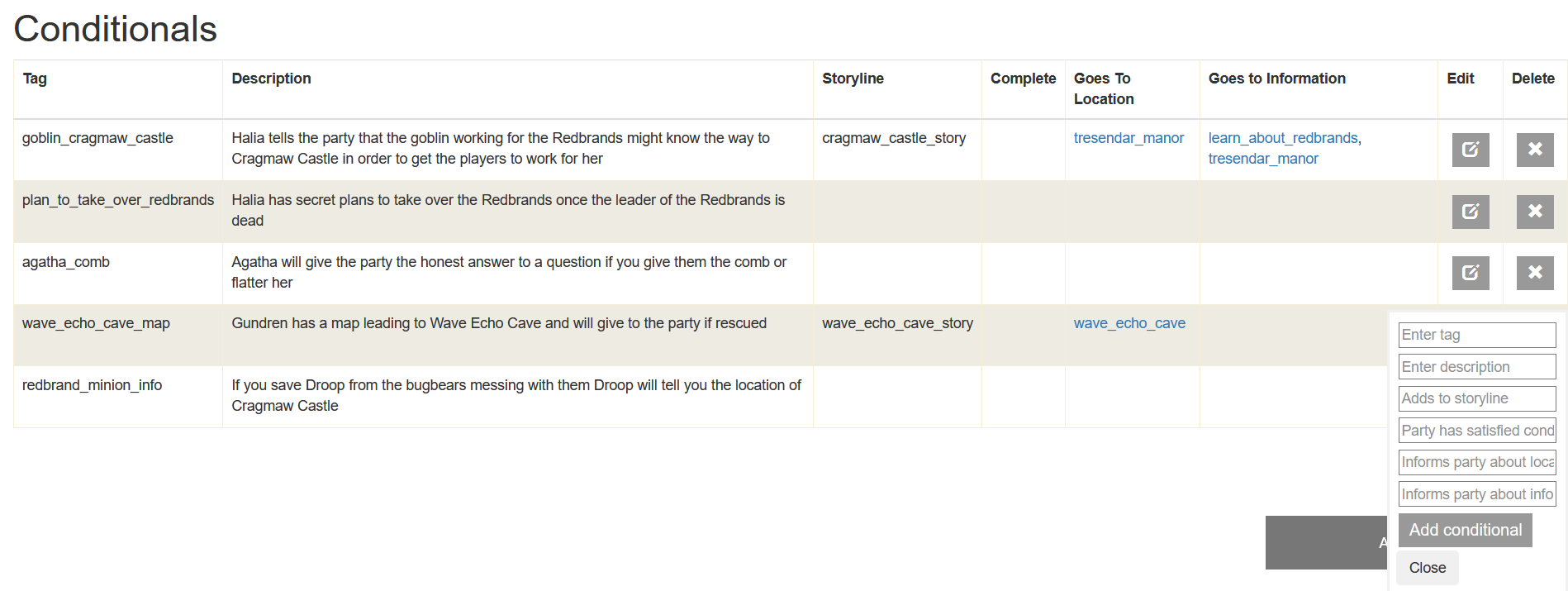Click the If you save Droop description
Screen dimensions: 1568x591
pos(516,395)
